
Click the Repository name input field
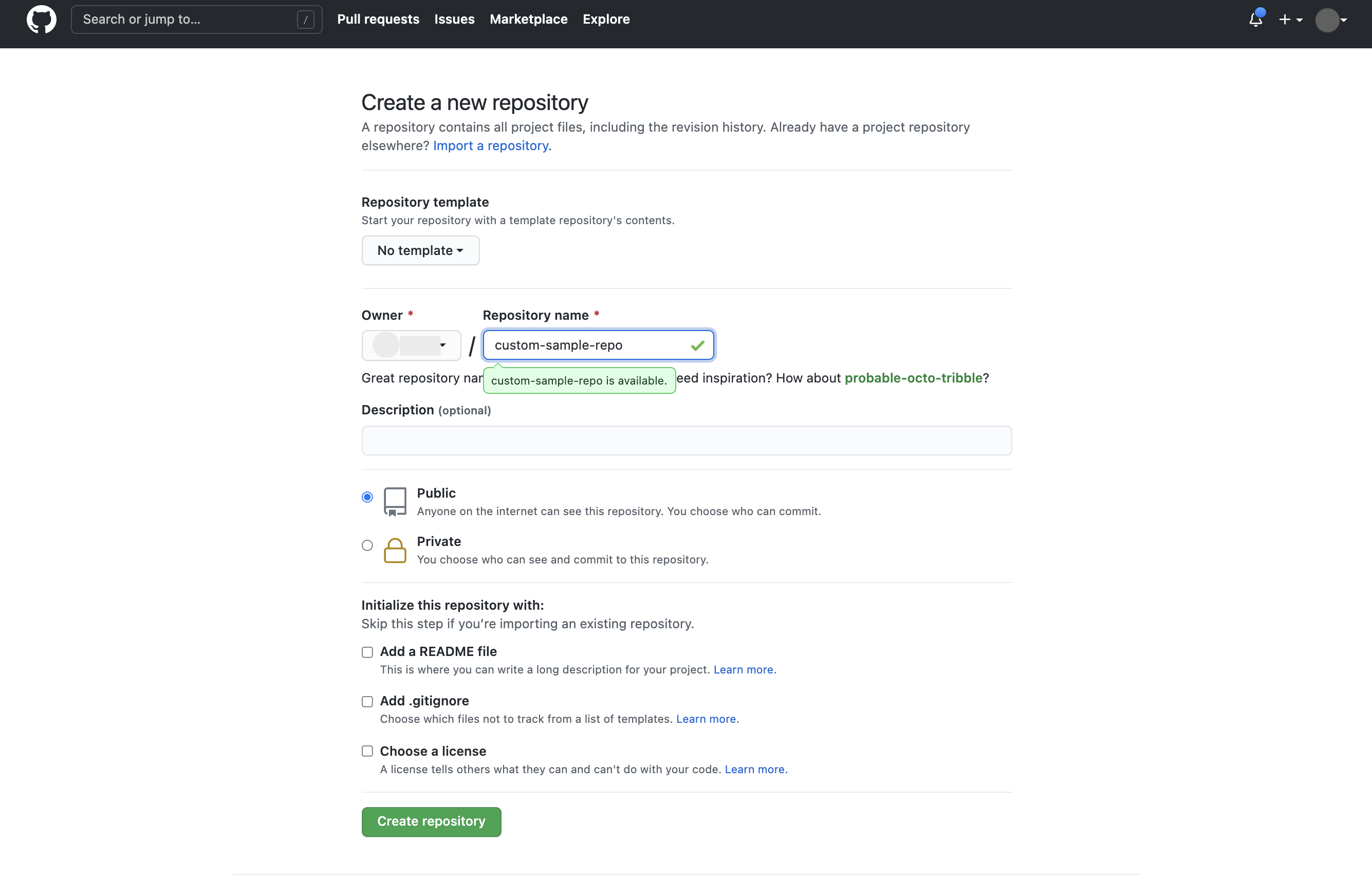(x=597, y=345)
